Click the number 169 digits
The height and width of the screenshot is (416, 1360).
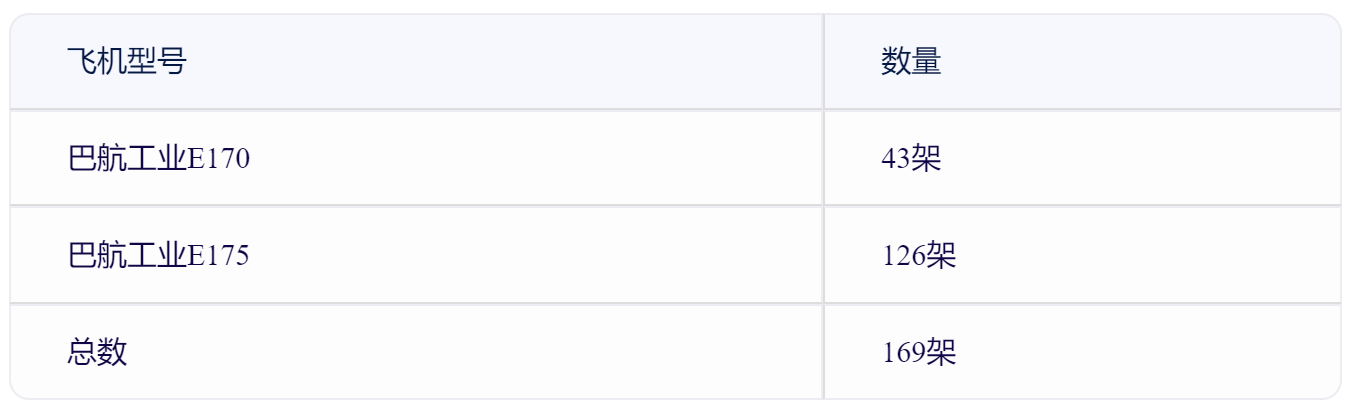point(903,352)
